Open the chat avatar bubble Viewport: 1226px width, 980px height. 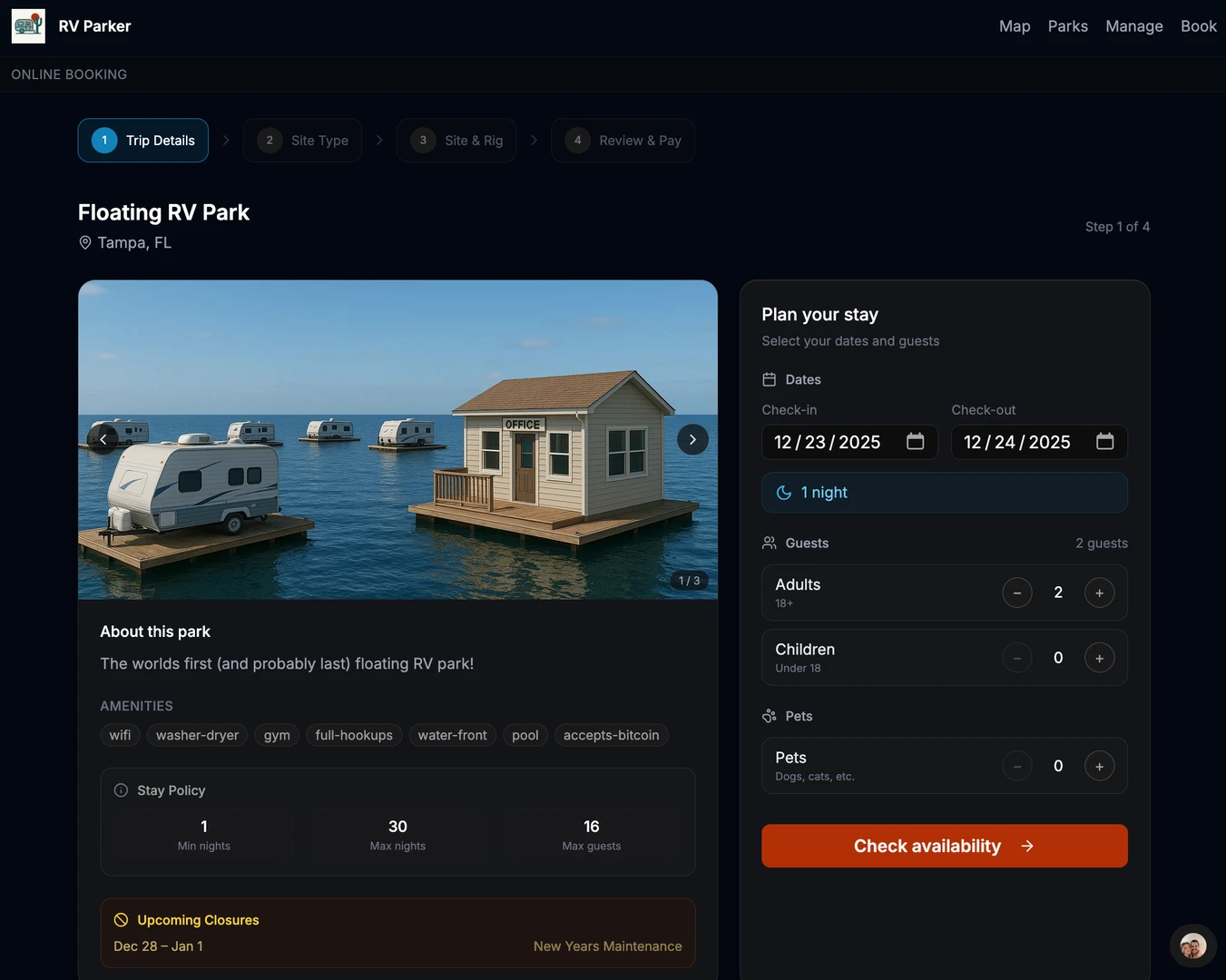(x=1192, y=947)
